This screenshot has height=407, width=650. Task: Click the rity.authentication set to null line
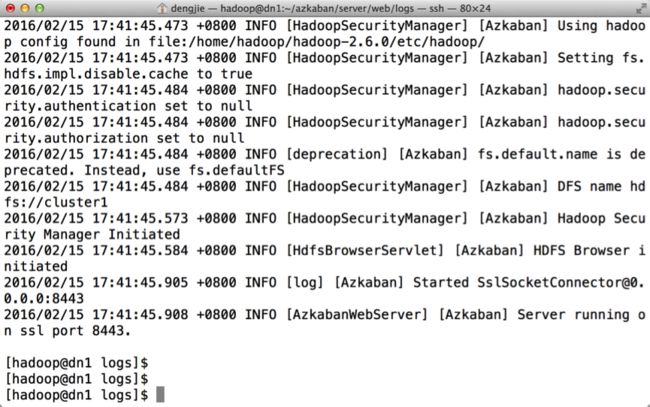click(x=128, y=106)
